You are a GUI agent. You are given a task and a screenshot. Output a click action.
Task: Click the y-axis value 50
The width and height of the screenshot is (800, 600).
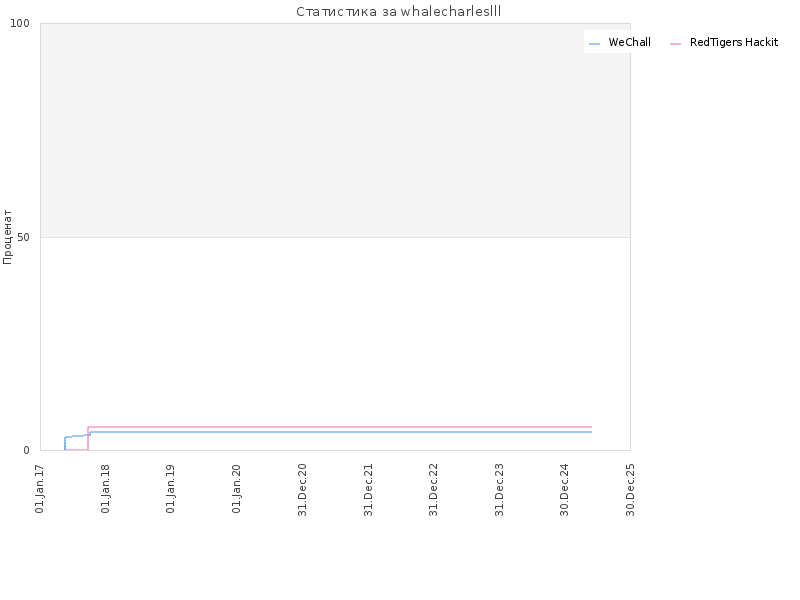coord(23,237)
